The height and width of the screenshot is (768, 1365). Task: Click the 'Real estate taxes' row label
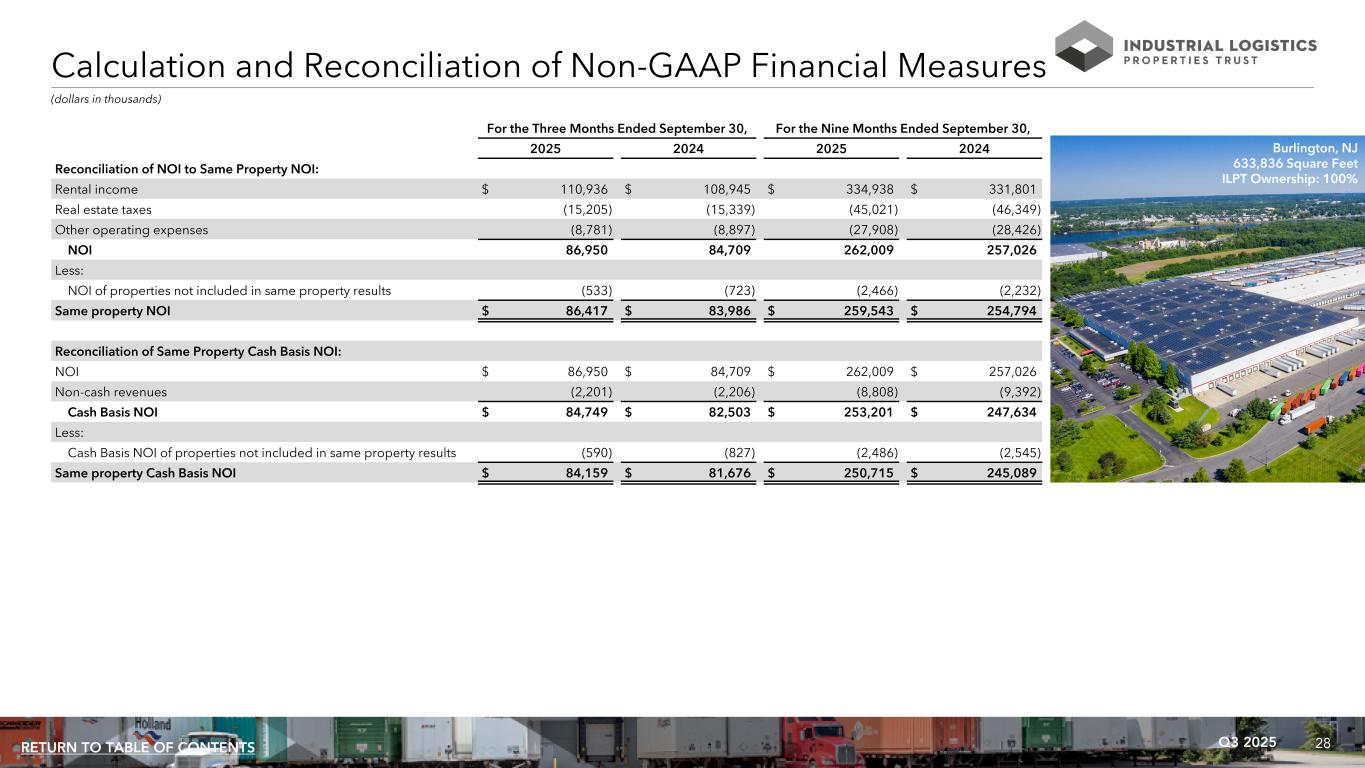[x=103, y=209]
